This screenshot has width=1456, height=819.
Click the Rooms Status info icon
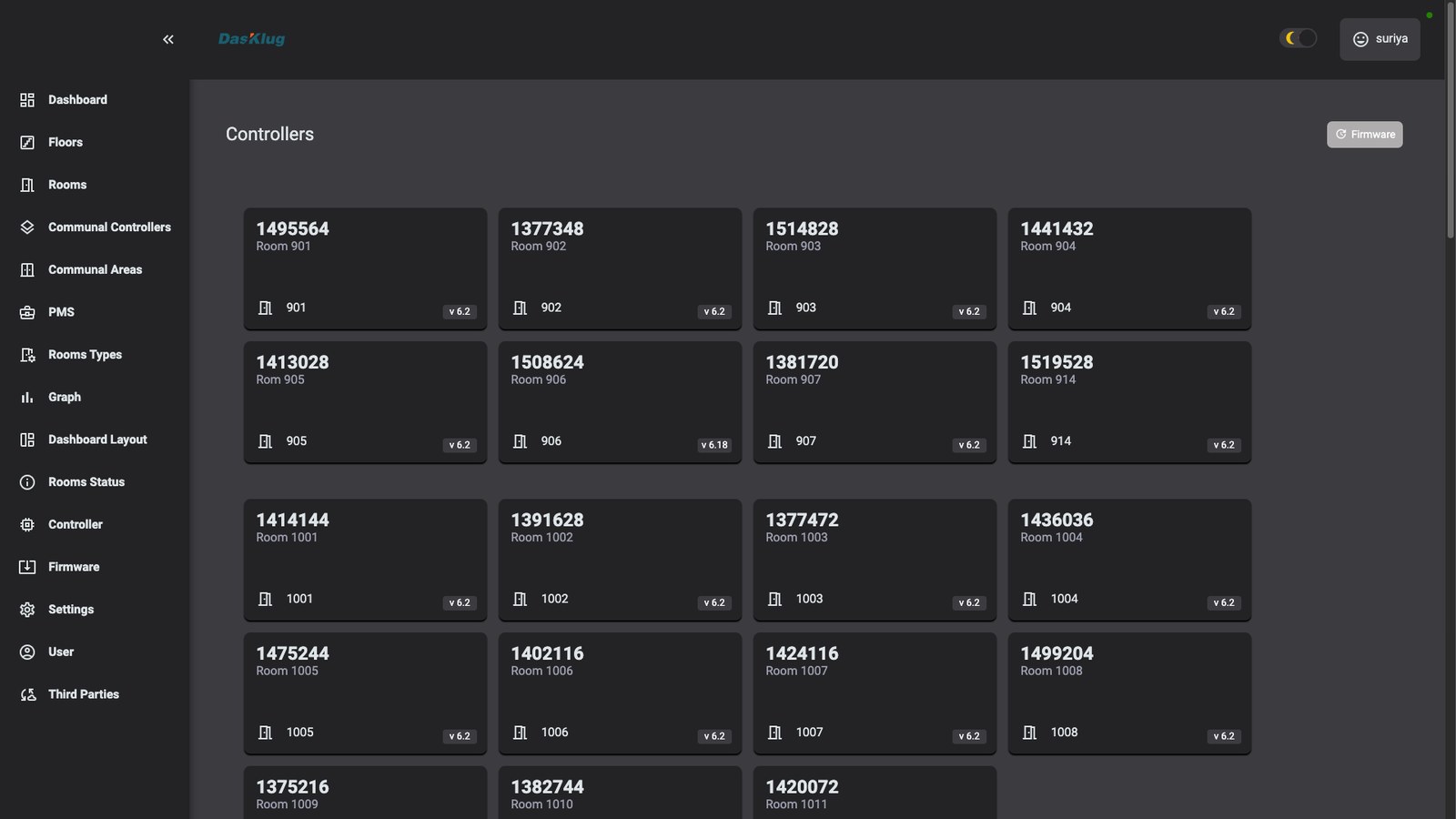[27, 482]
